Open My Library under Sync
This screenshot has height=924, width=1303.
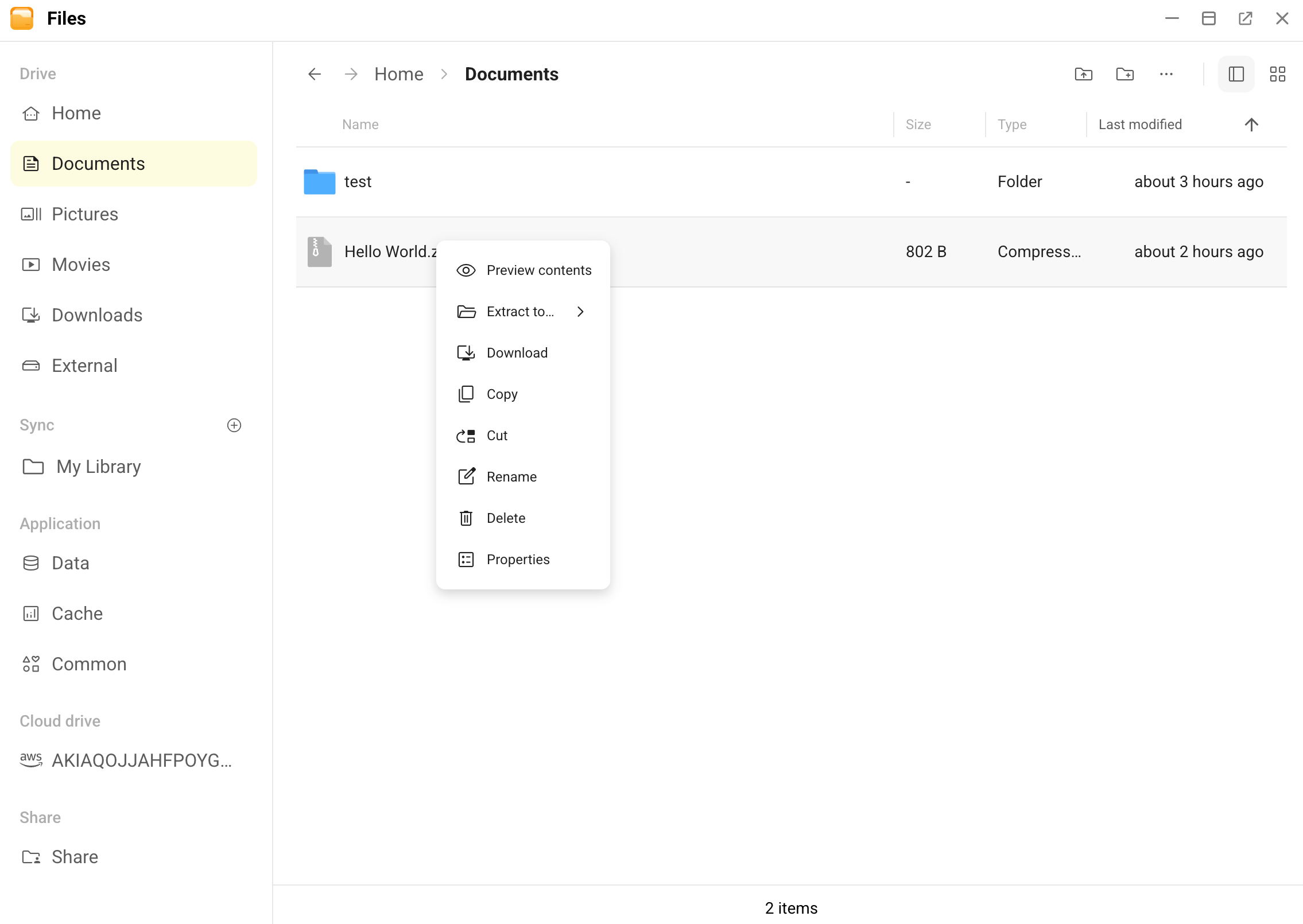click(134, 467)
